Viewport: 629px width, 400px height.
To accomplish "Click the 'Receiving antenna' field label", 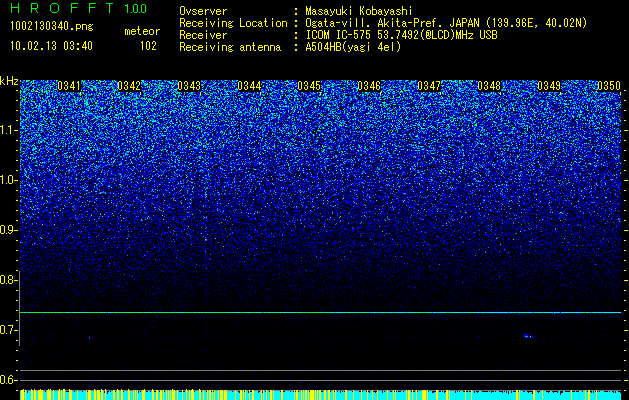I will click(x=230, y=47).
